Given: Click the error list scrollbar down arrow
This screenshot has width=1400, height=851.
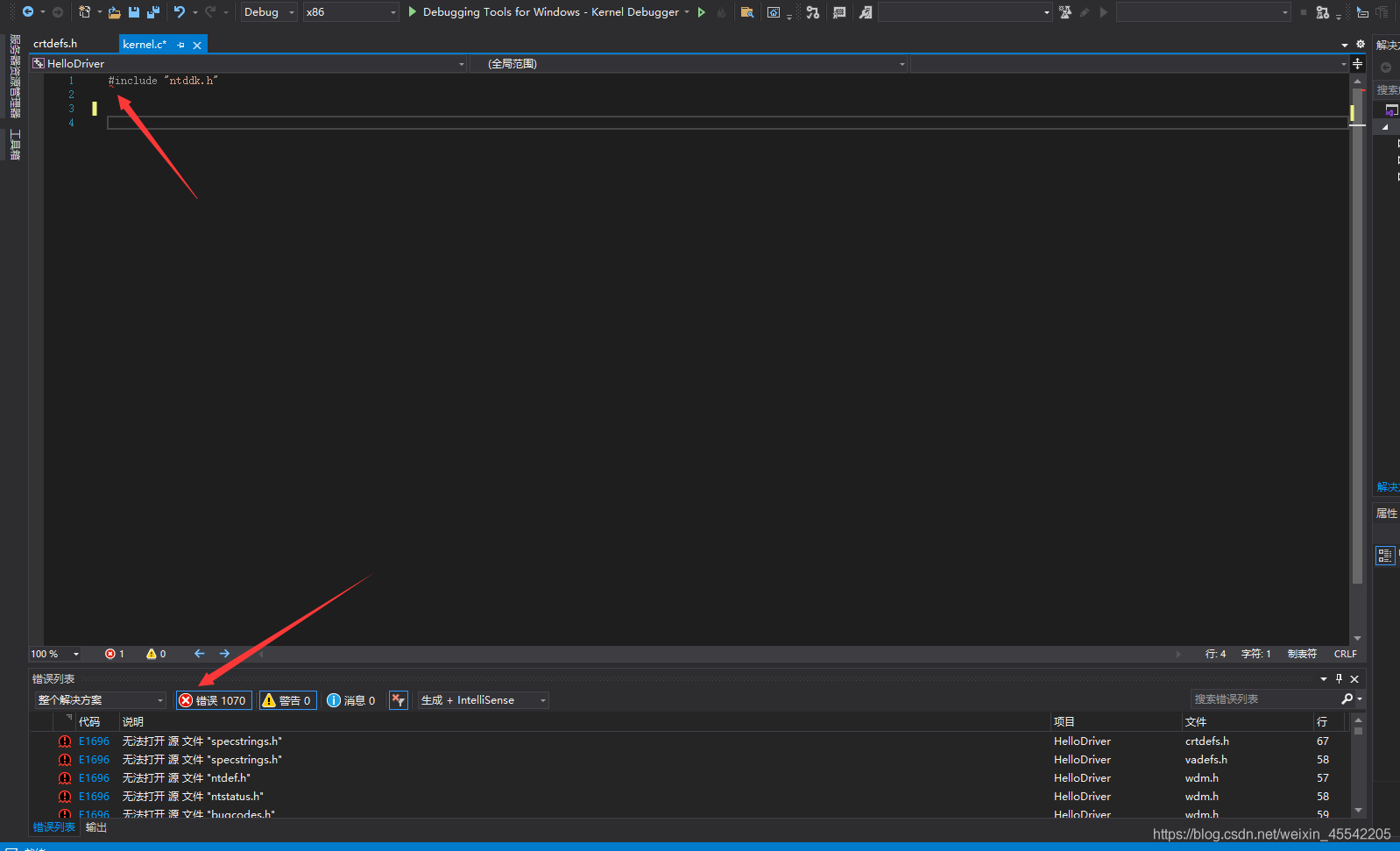Looking at the screenshot, I should coord(1358,811).
